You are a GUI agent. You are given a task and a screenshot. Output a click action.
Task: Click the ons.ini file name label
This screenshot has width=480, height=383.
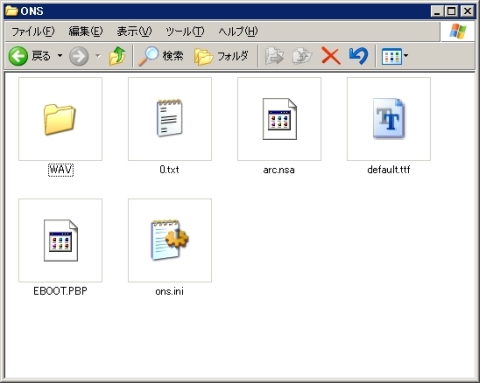click(169, 291)
